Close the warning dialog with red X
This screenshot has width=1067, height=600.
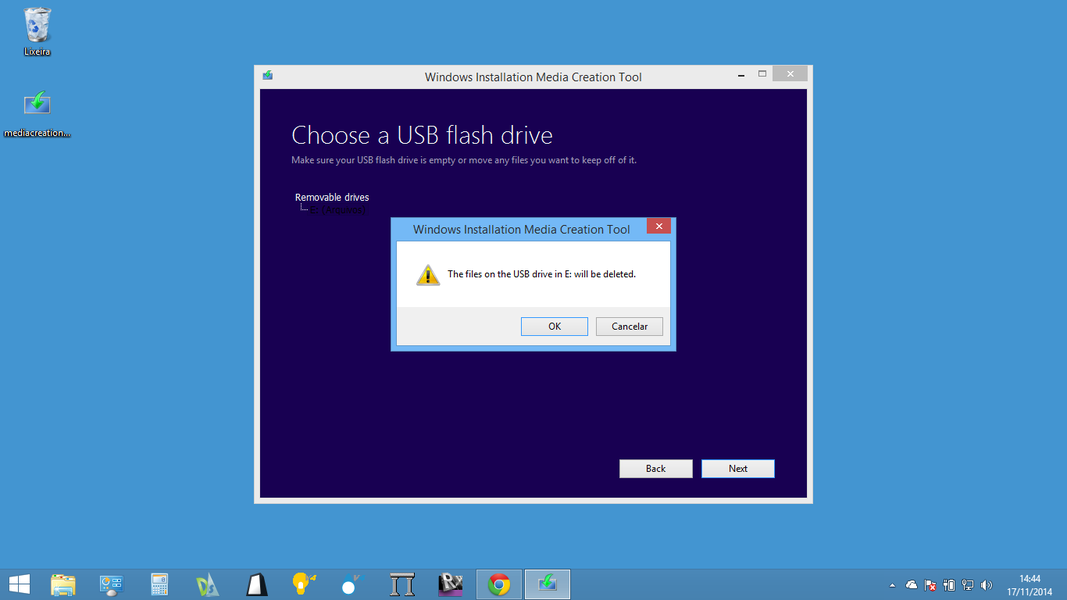pos(658,226)
